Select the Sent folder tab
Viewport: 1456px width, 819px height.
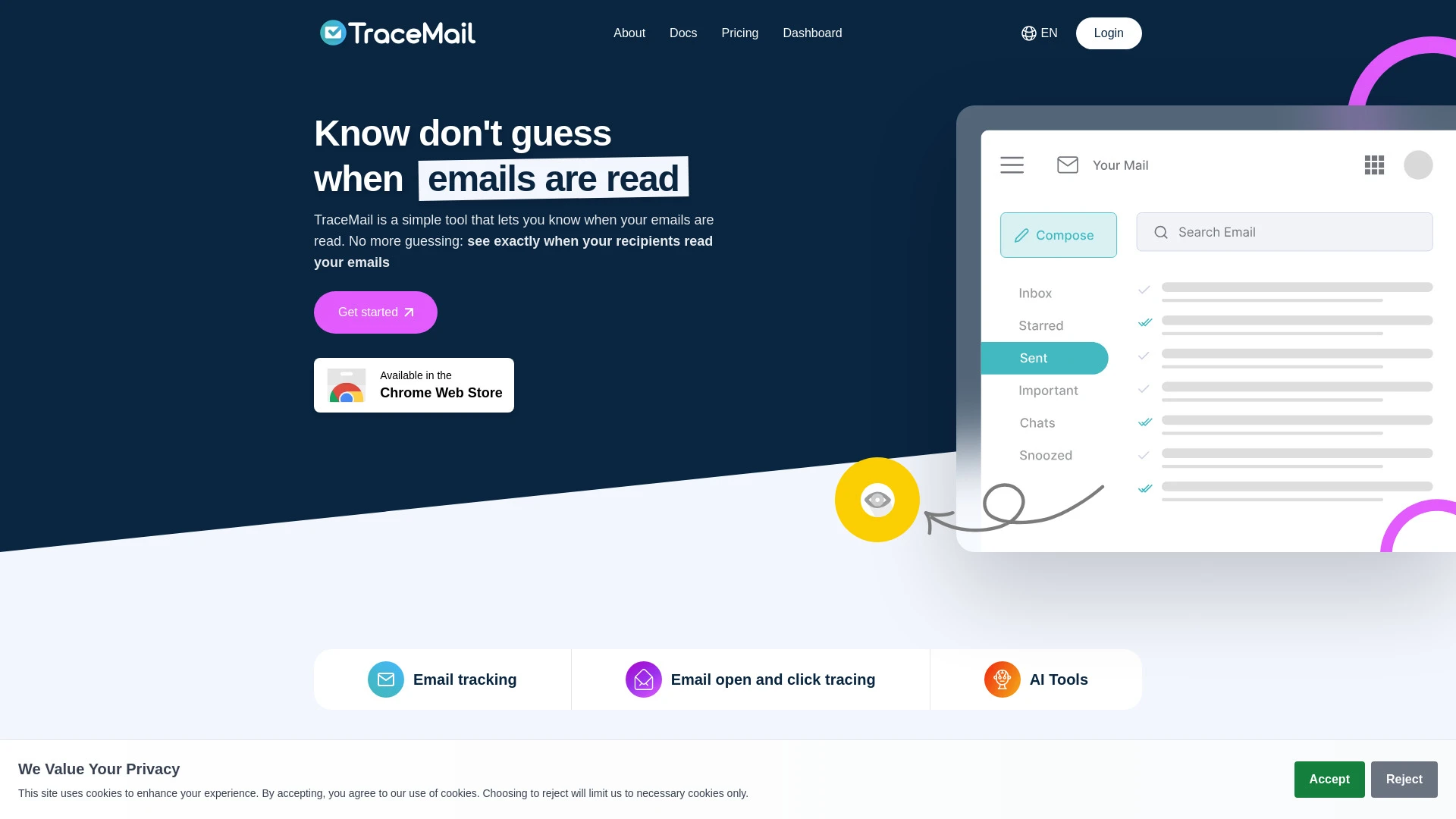[x=1033, y=358]
